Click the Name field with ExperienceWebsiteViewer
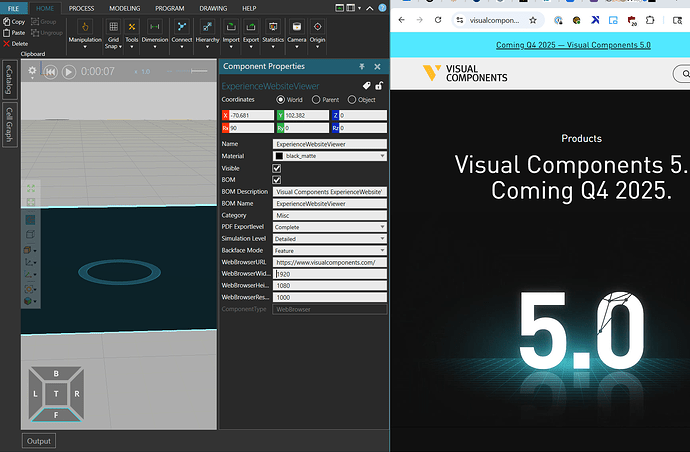690x452 pixels. [330, 144]
